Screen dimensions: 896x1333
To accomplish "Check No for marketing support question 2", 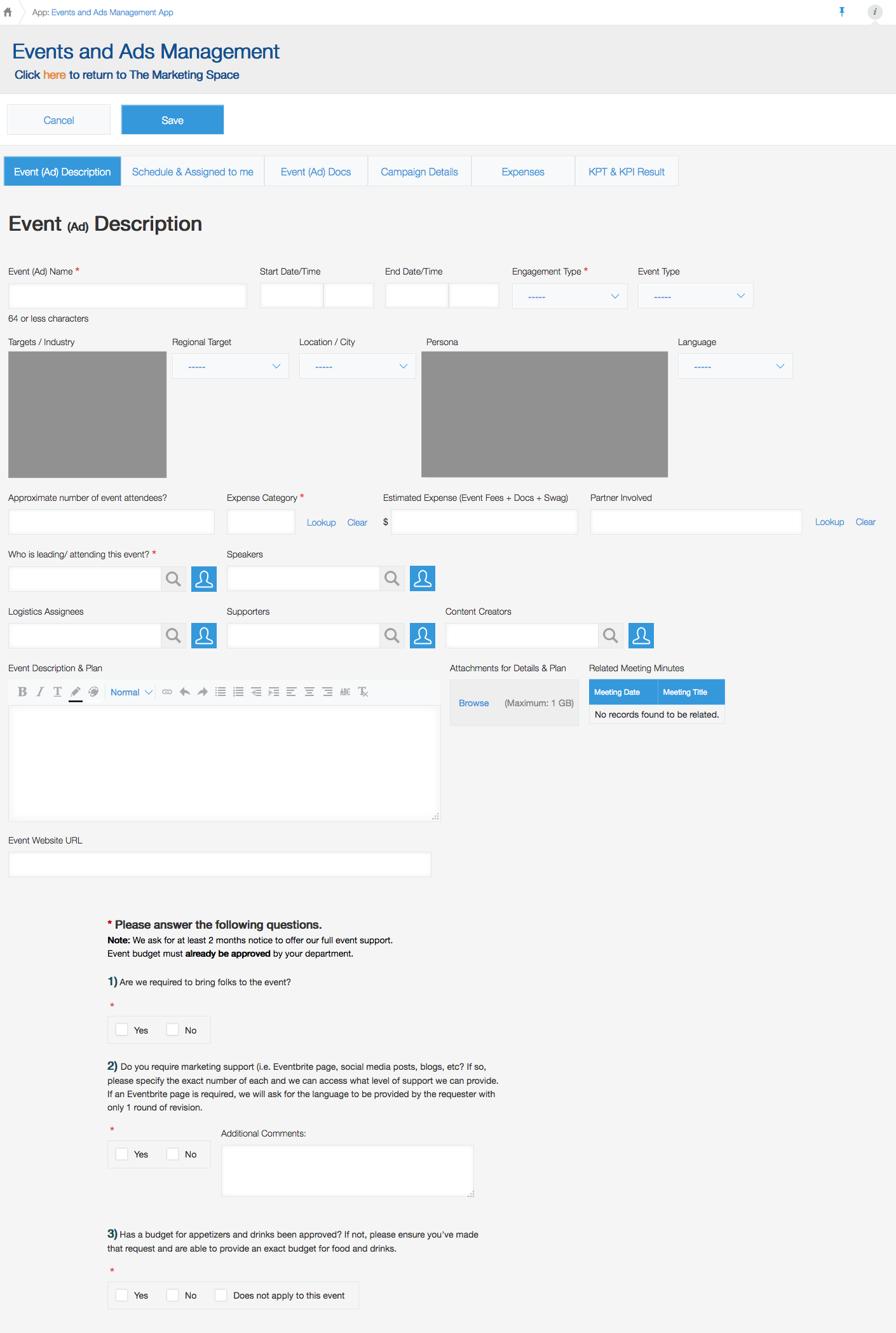I will pyautogui.click(x=172, y=1154).
